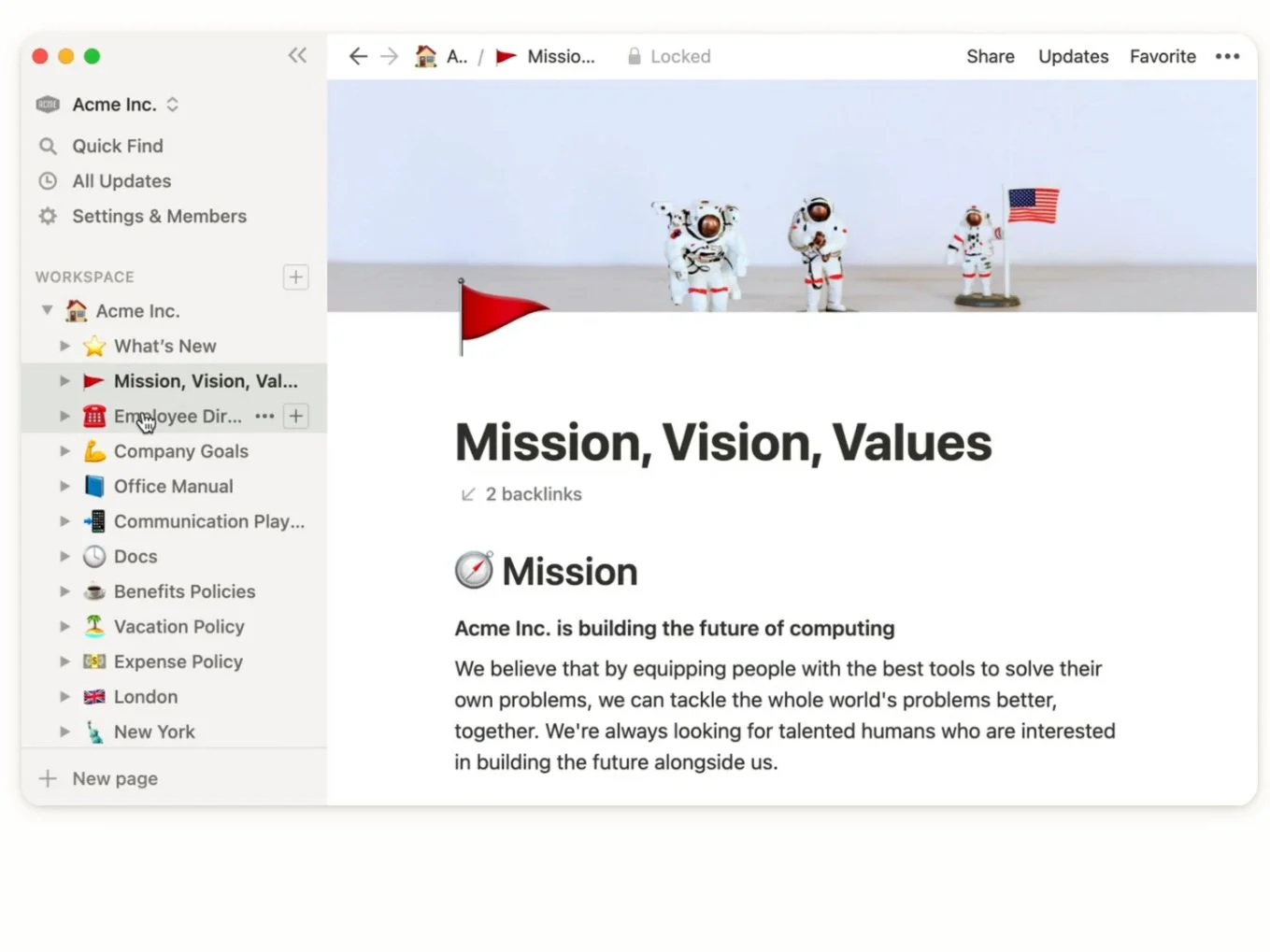Click the UK flag icon of London
The height and width of the screenshot is (952, 1270).
click(94, 696)
